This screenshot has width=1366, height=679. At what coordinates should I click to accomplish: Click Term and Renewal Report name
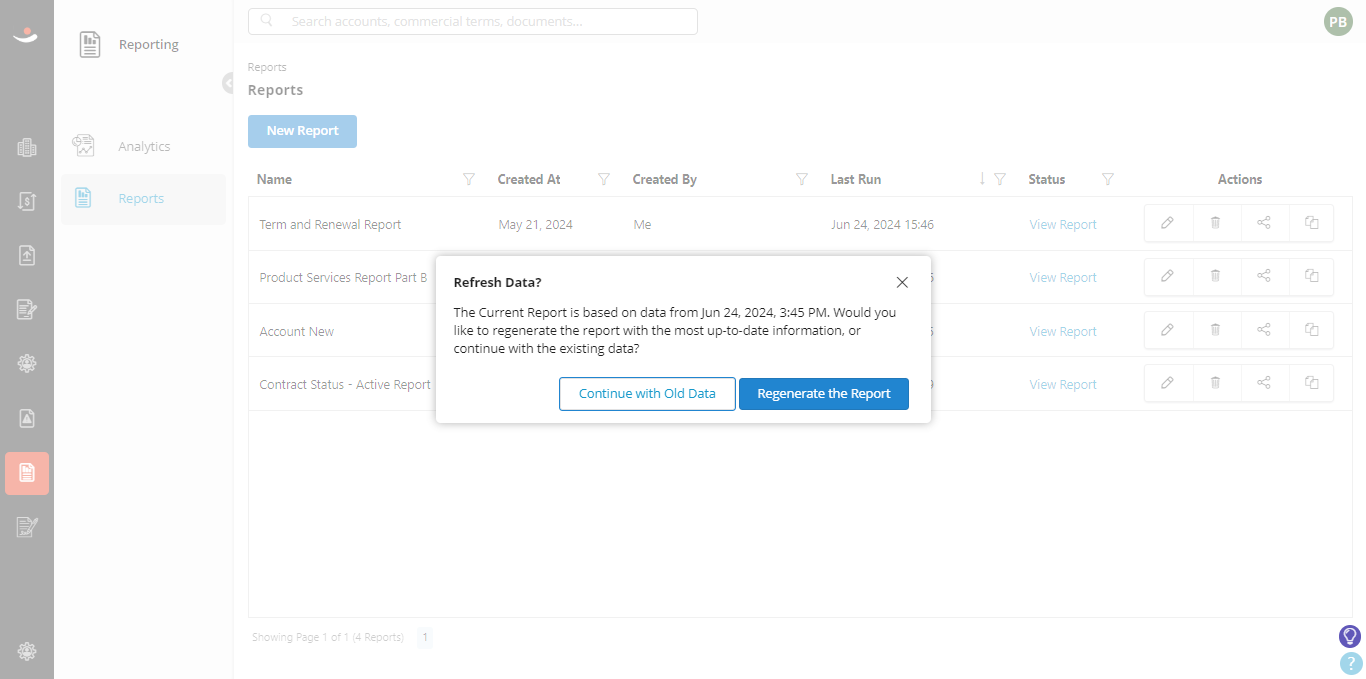point(330,225)
